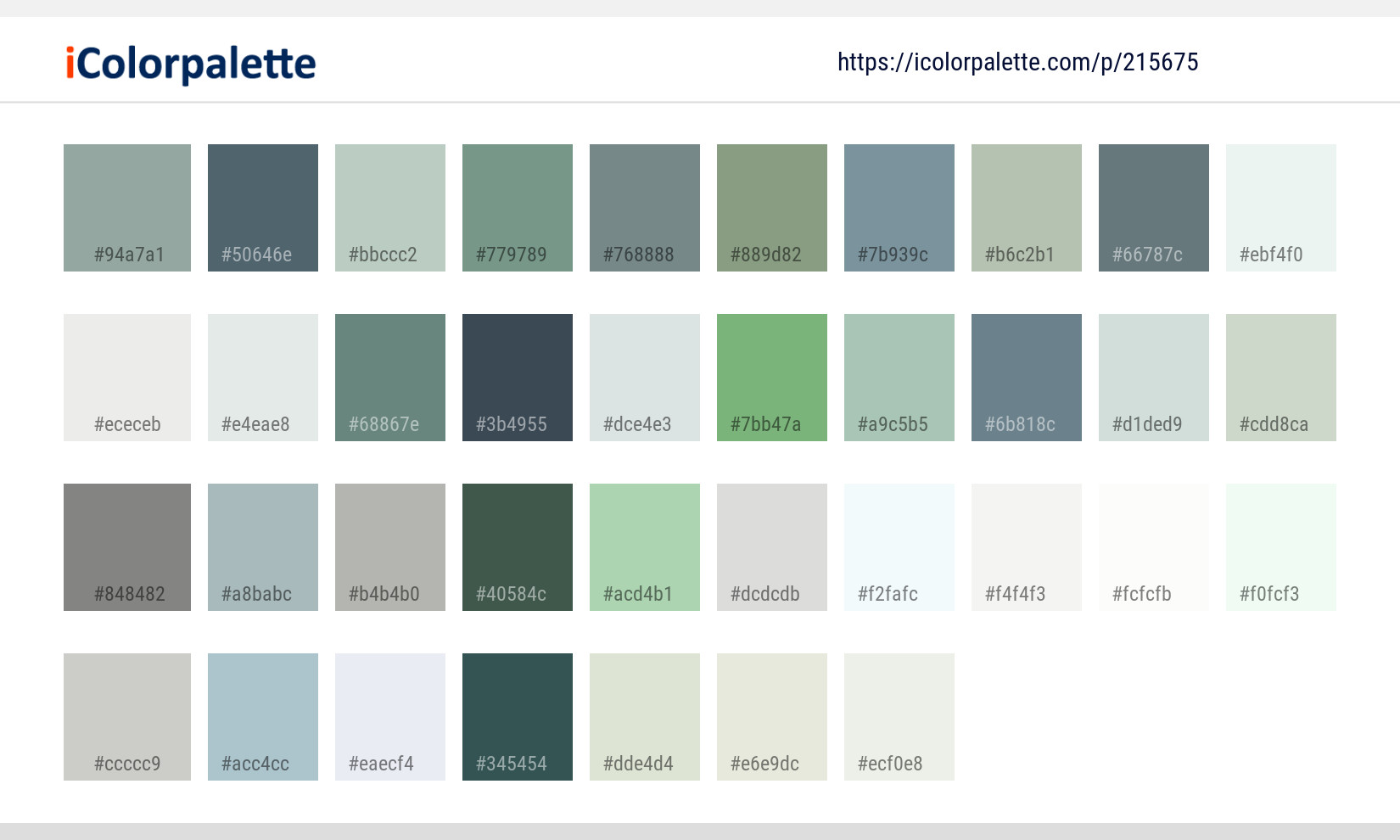Click the #345454 teal swatch
Viewport: 1400px width, 840px height.
point(517,716)
